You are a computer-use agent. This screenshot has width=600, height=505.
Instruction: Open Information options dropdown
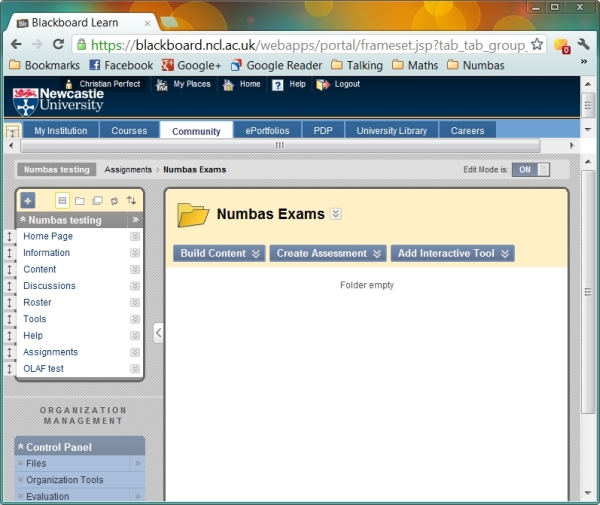click(135, 253)
